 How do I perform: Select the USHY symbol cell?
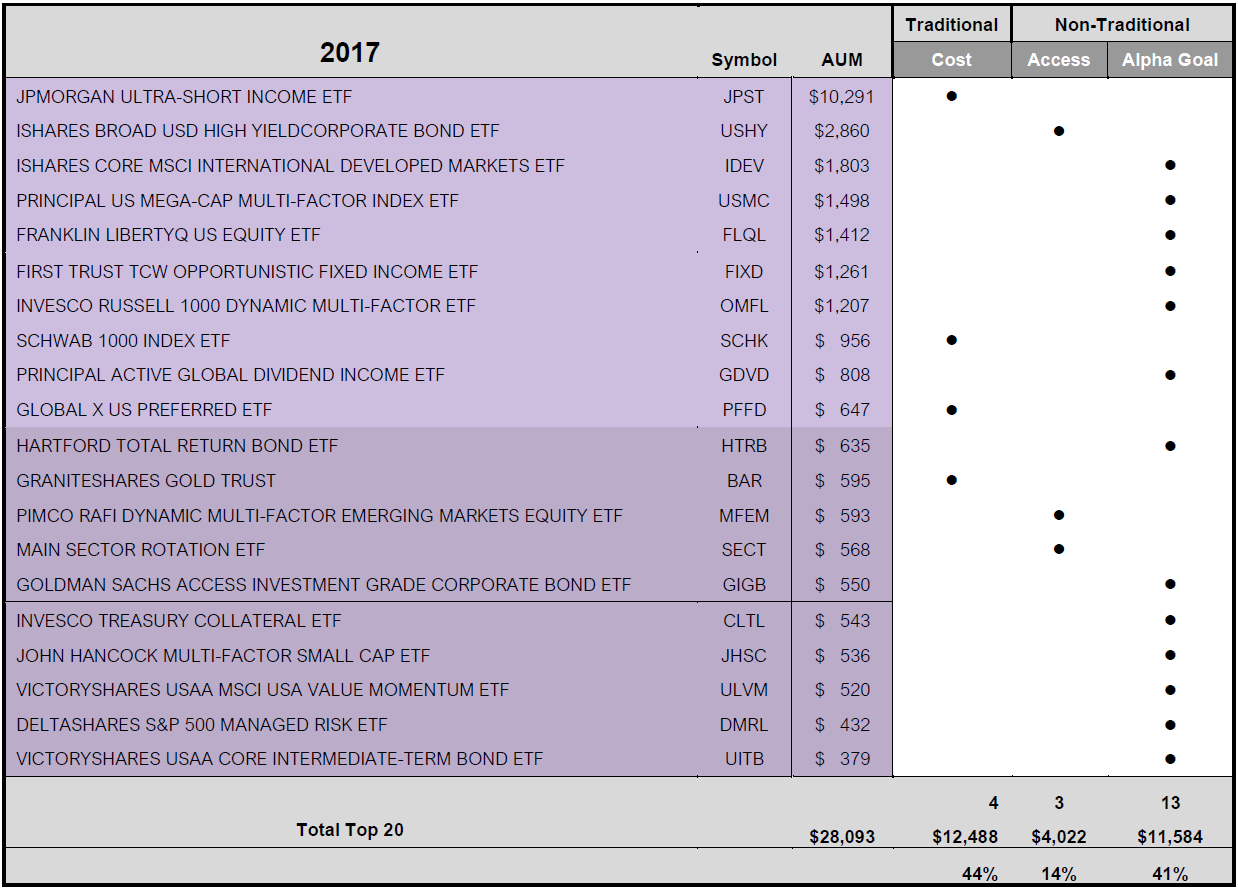coord(744,131)
